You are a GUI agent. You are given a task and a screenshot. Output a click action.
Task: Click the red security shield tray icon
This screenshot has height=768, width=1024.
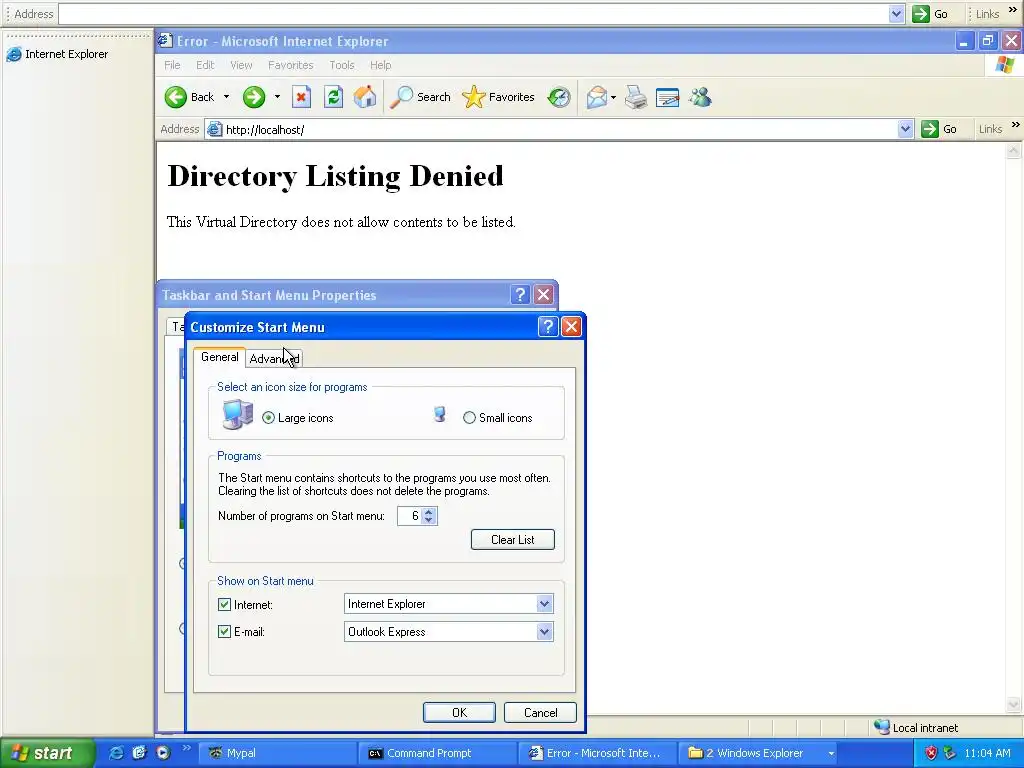point(931,753)
